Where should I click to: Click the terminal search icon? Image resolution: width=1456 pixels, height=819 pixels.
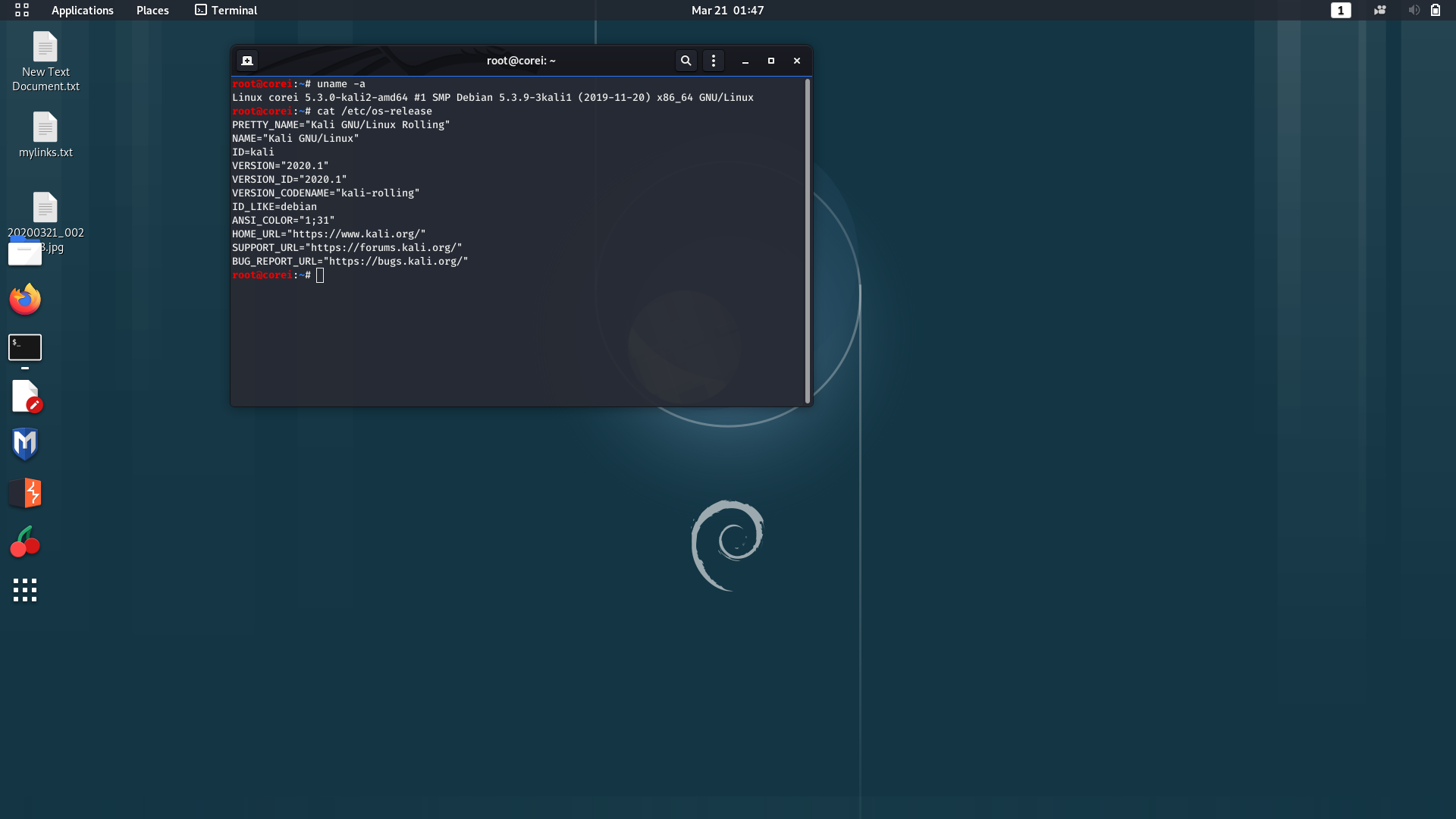click(686, 61)
